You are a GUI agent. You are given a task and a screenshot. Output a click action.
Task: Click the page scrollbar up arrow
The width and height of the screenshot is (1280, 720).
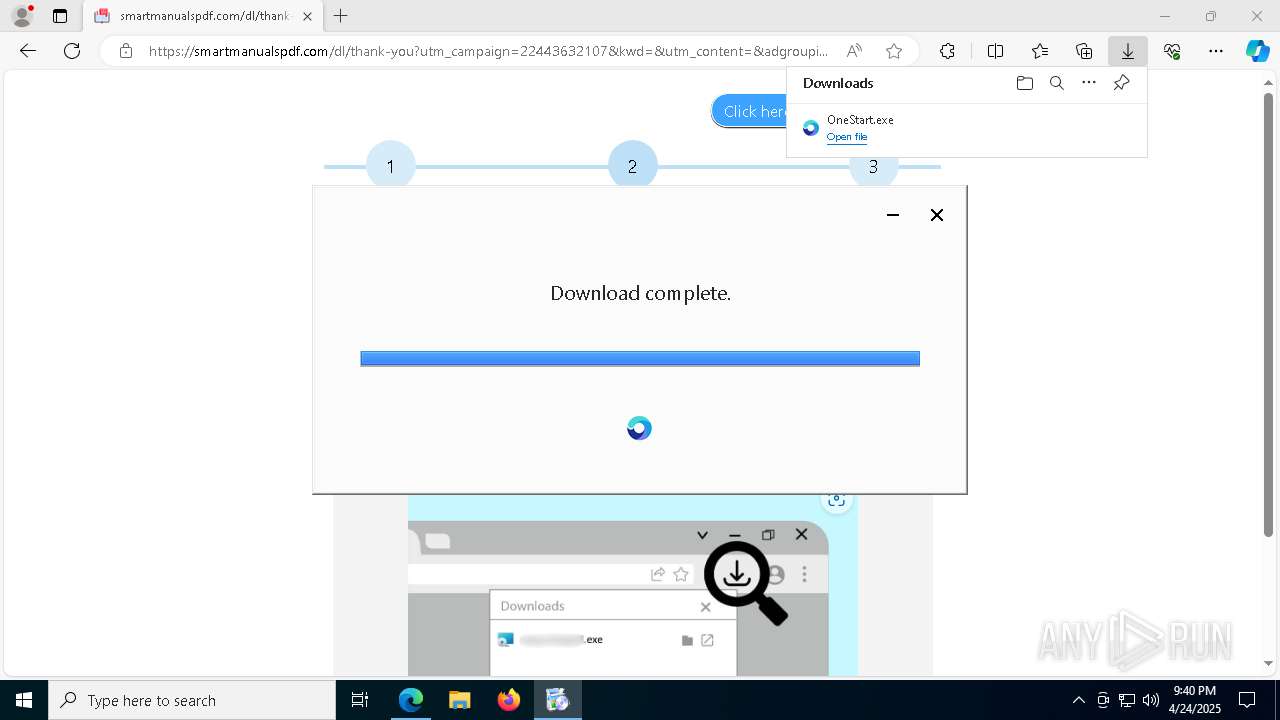[1269, 84]
